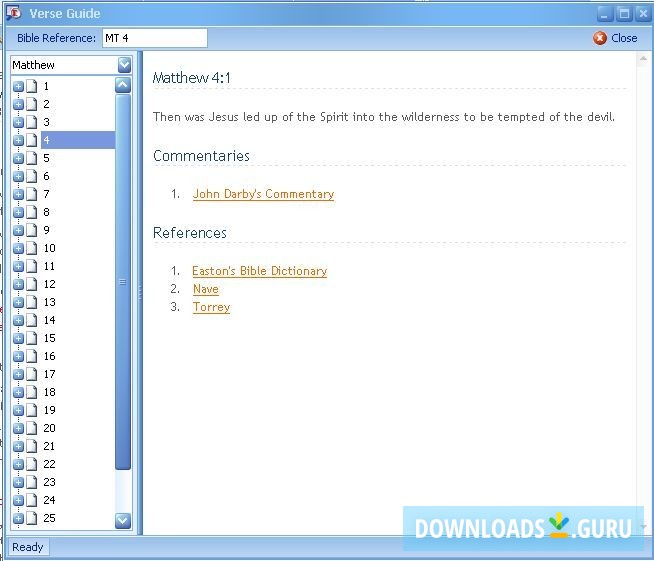Click the 'Commentaries' heading
Viewport: 654px width, 561px height.
click(x=201, y=156)
